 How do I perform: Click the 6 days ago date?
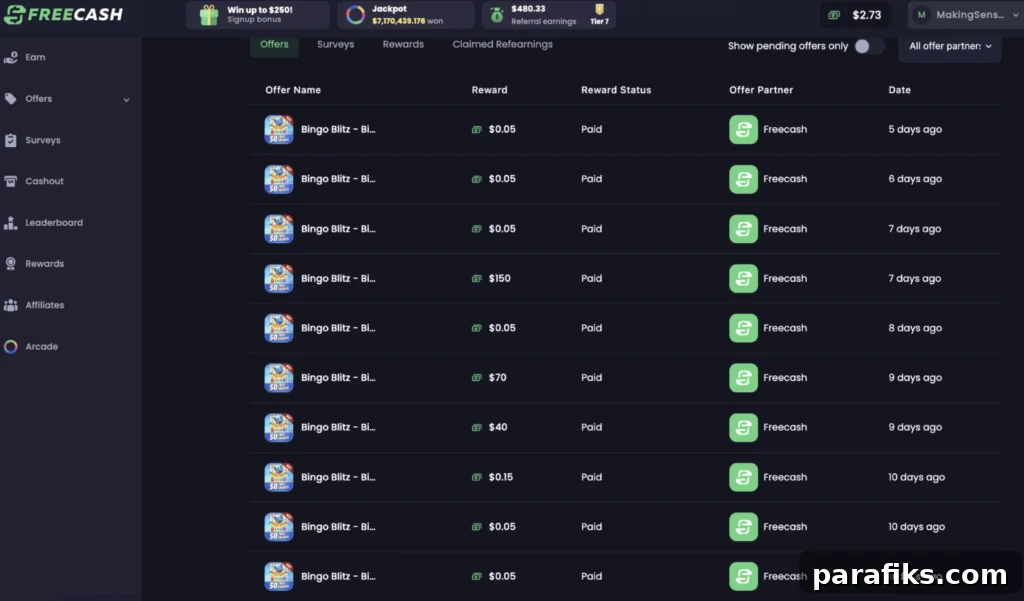tap(915, 179)
